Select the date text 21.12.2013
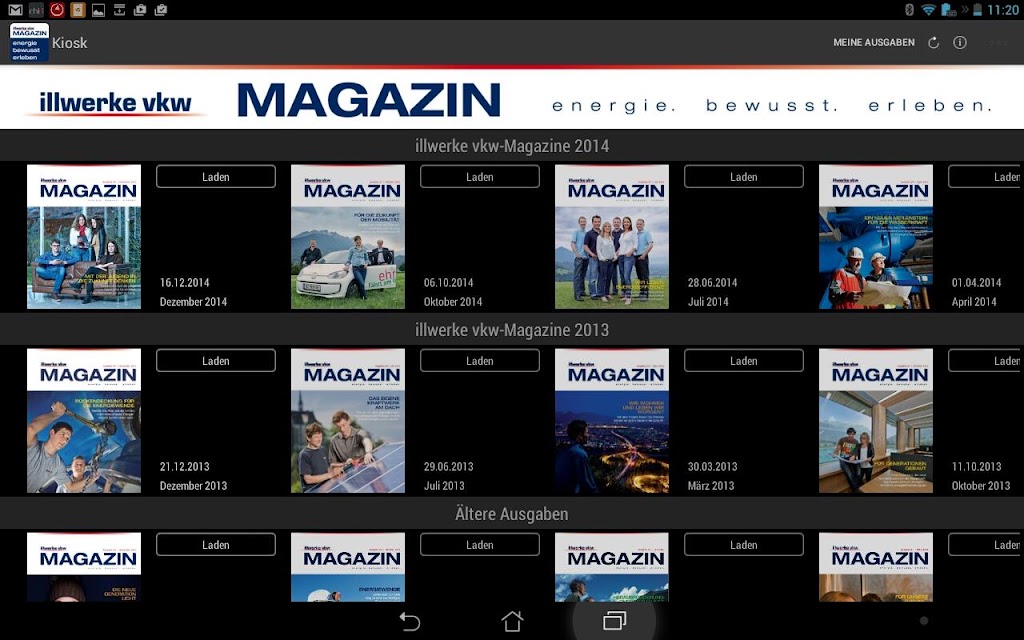 [185, 467]
